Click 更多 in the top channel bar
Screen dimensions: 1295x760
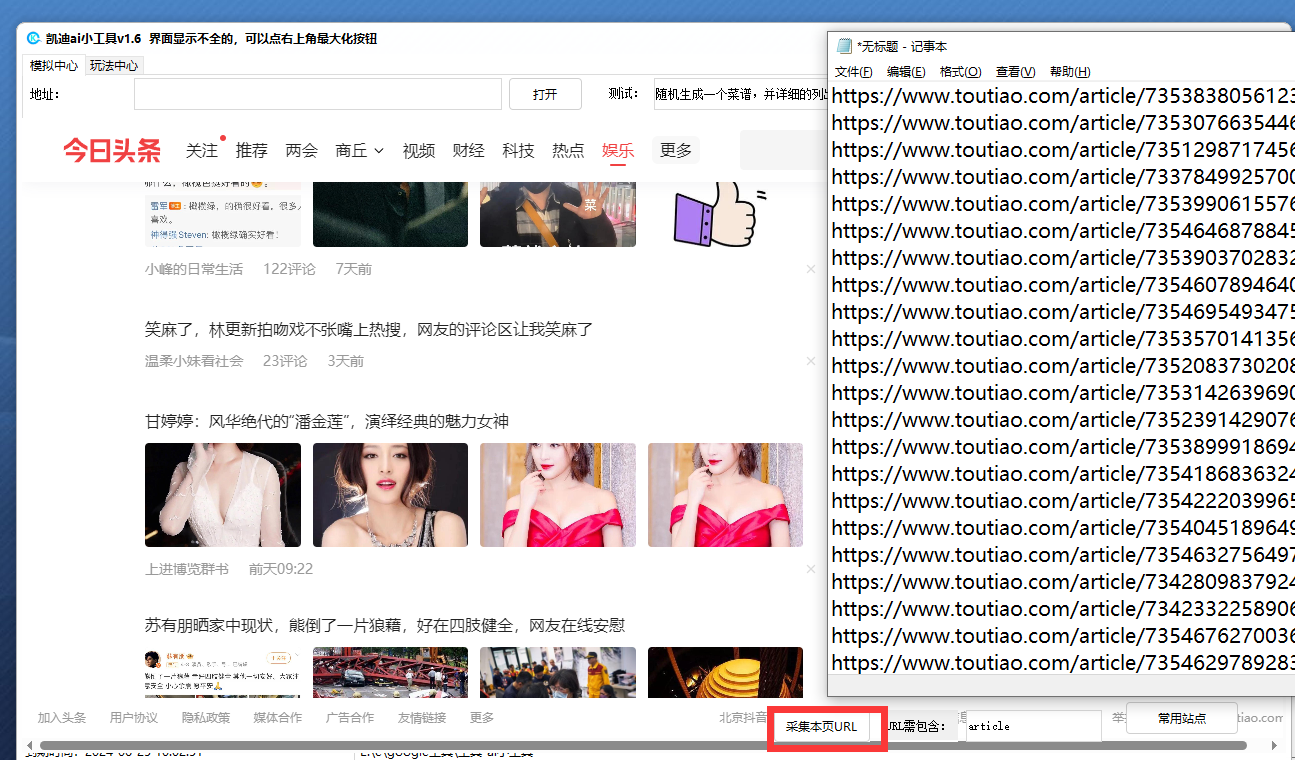676,151
